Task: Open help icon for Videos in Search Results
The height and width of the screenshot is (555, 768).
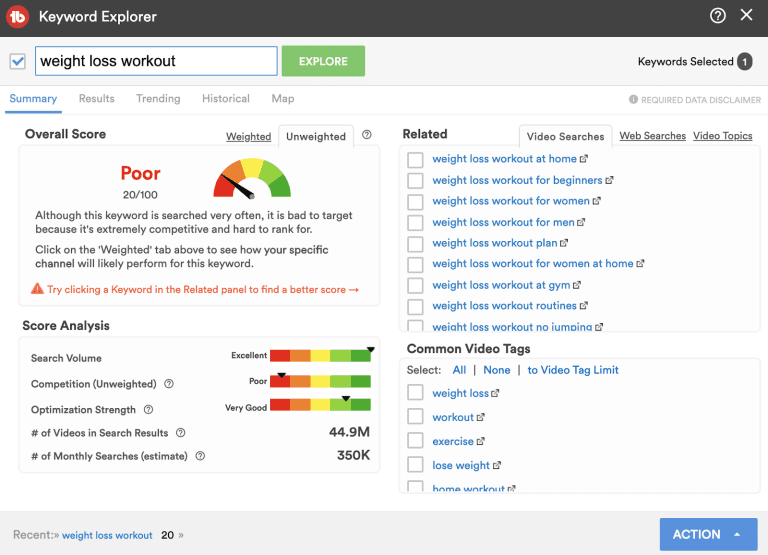Action: coord(180,433)
